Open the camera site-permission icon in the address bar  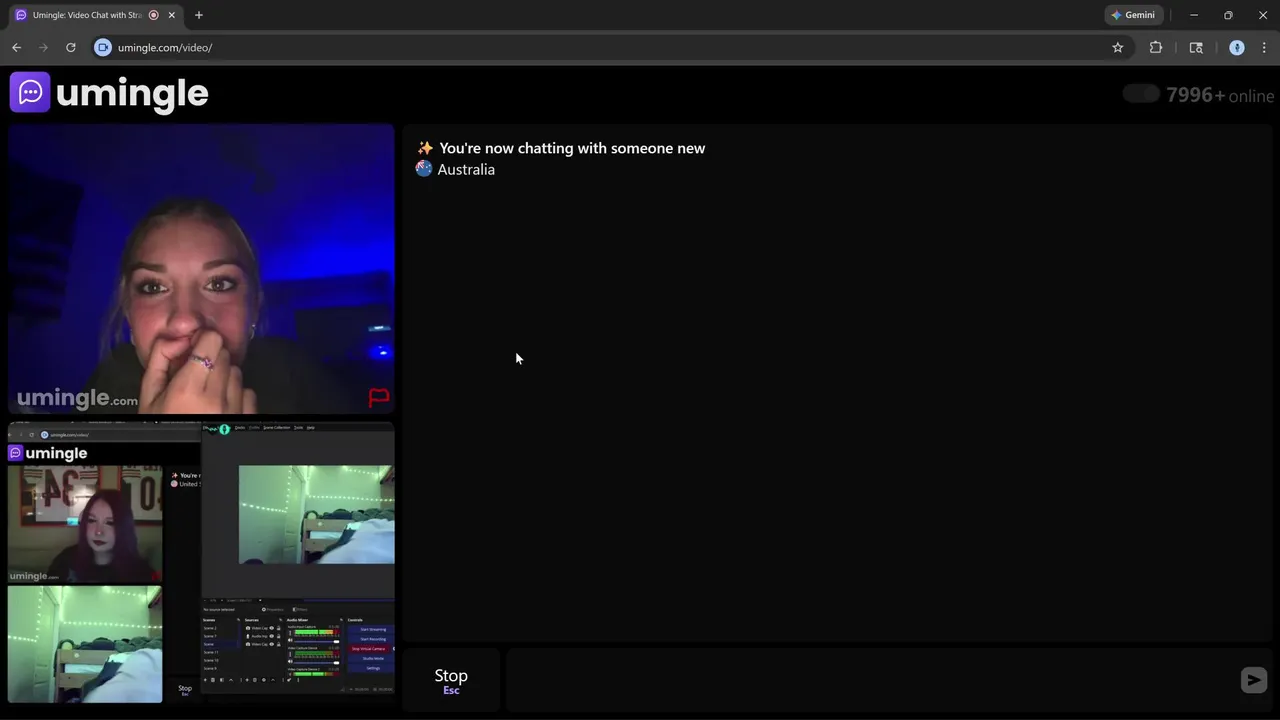click(102, 47)
